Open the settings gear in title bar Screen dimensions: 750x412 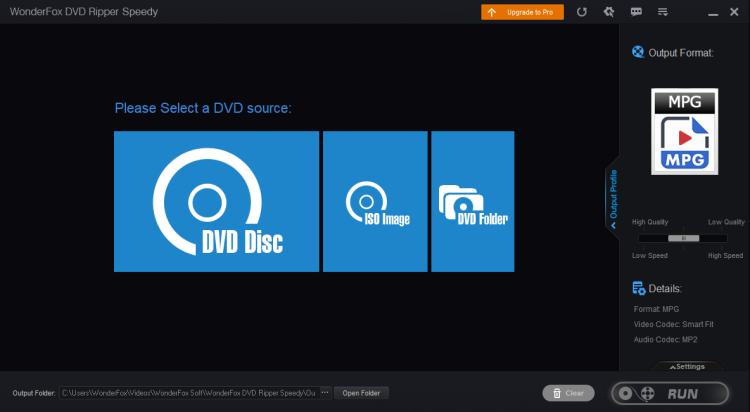tap(608, 12)
